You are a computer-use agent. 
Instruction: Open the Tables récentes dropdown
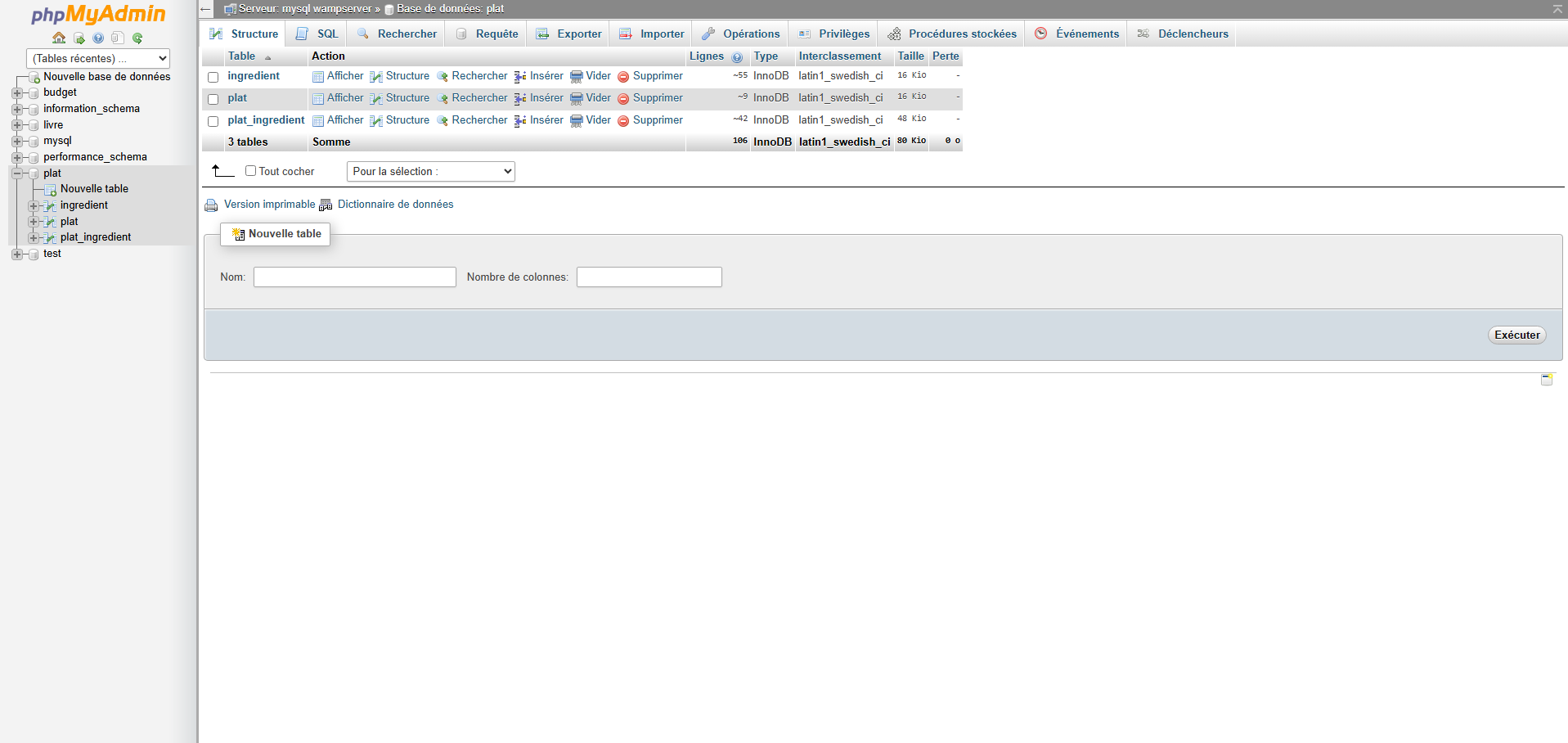pyautogui.click(x=97, y=58)
